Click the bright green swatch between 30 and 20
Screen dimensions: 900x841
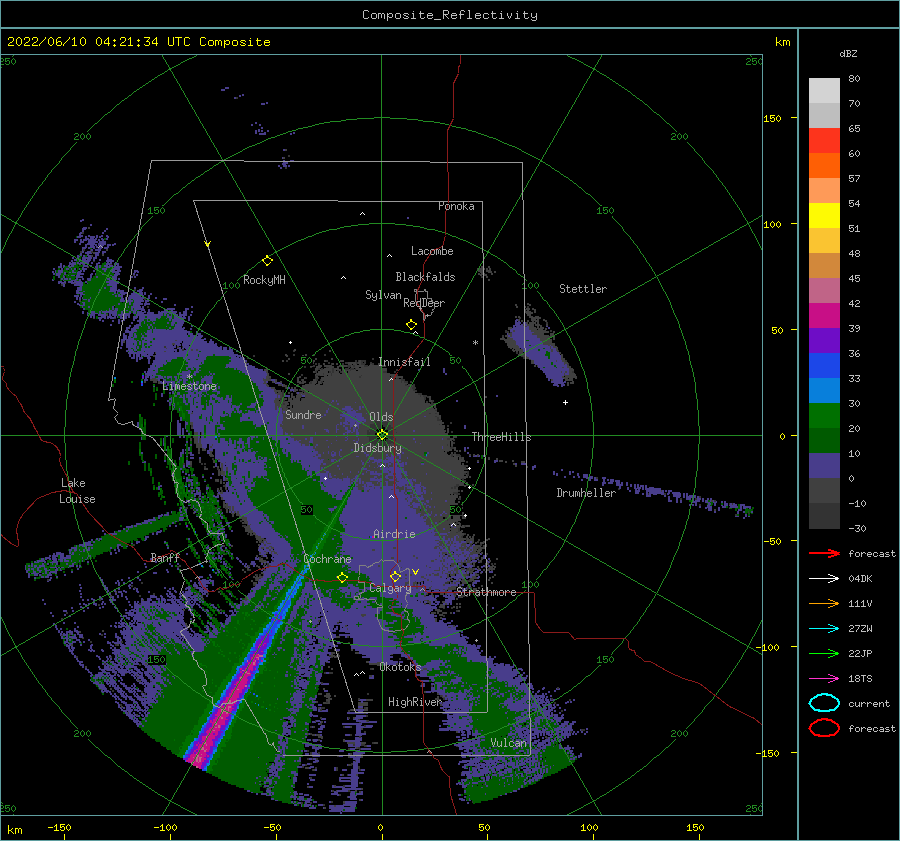pyautogui.click(x=824, y=416)
